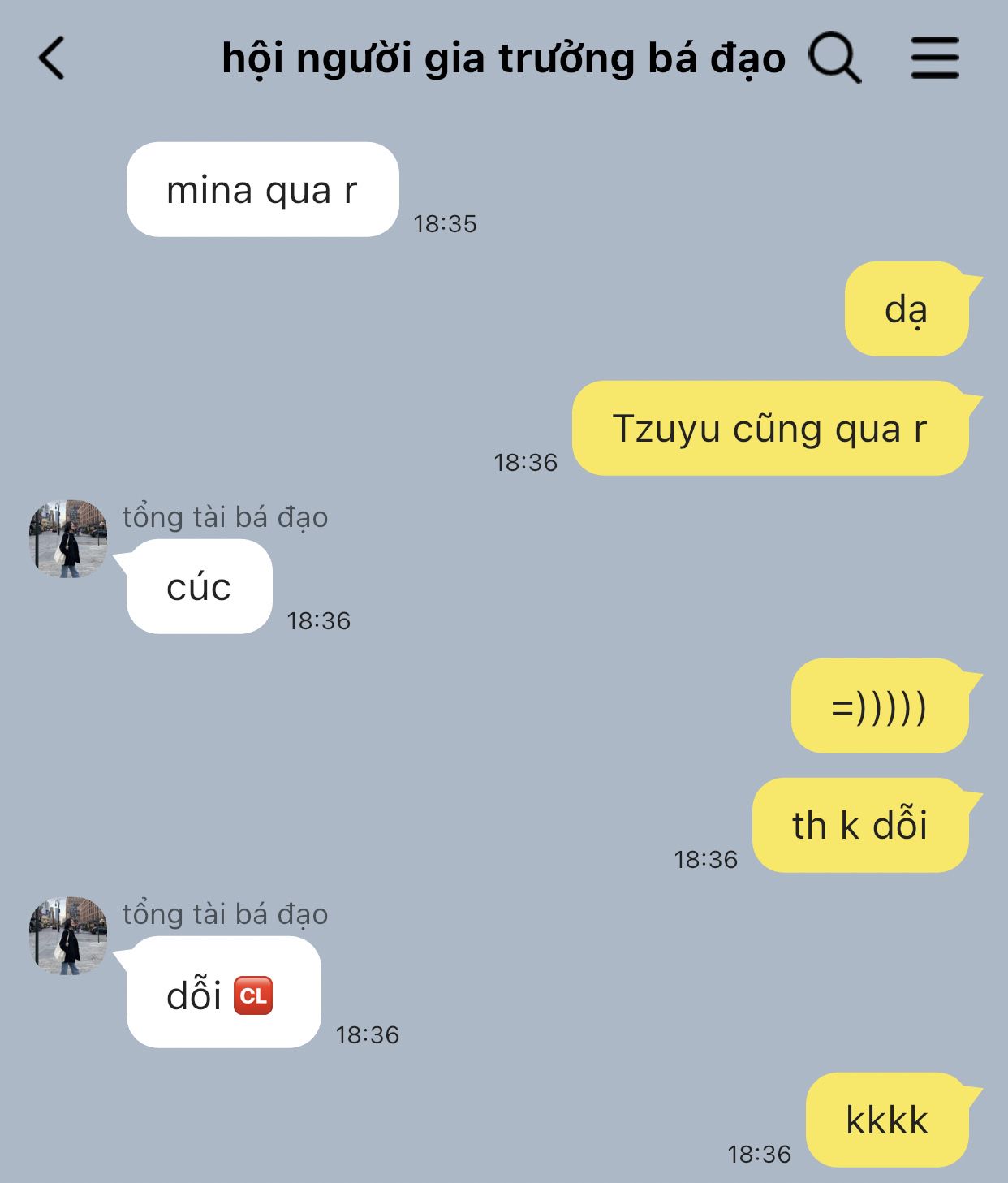Tap the back arrow icon
Image resolution: width=1008 pixels, height=1183 pixels.
coord(51,58)
